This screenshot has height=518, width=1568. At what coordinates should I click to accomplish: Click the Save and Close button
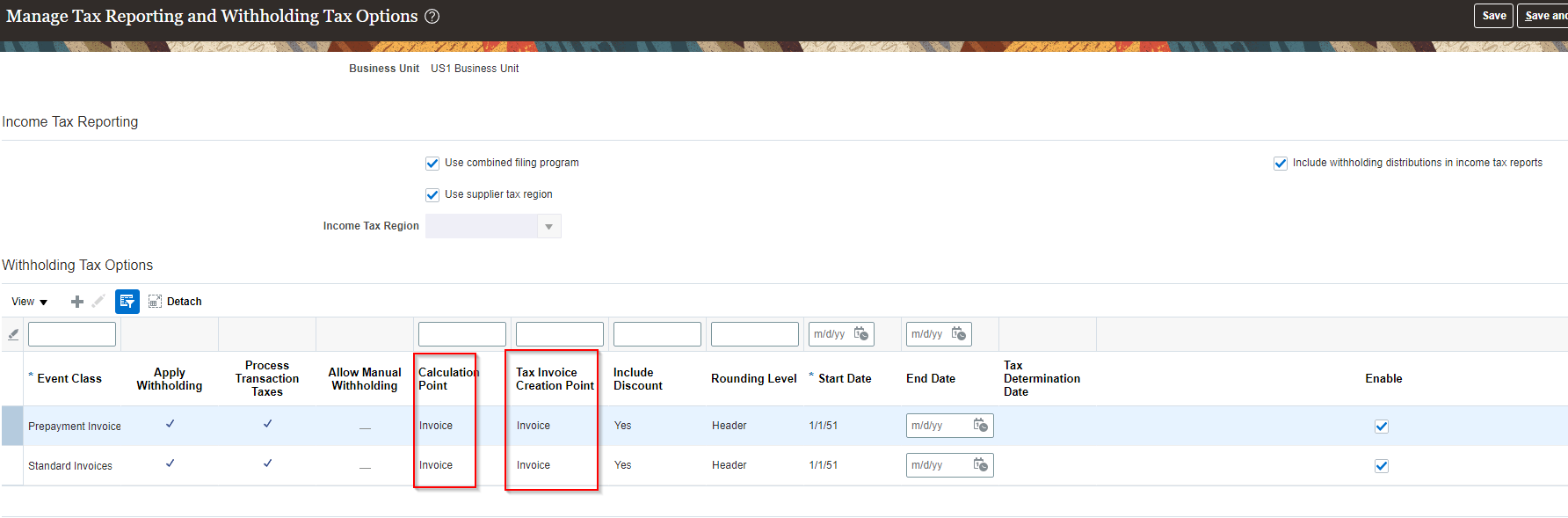(1544, 16)
